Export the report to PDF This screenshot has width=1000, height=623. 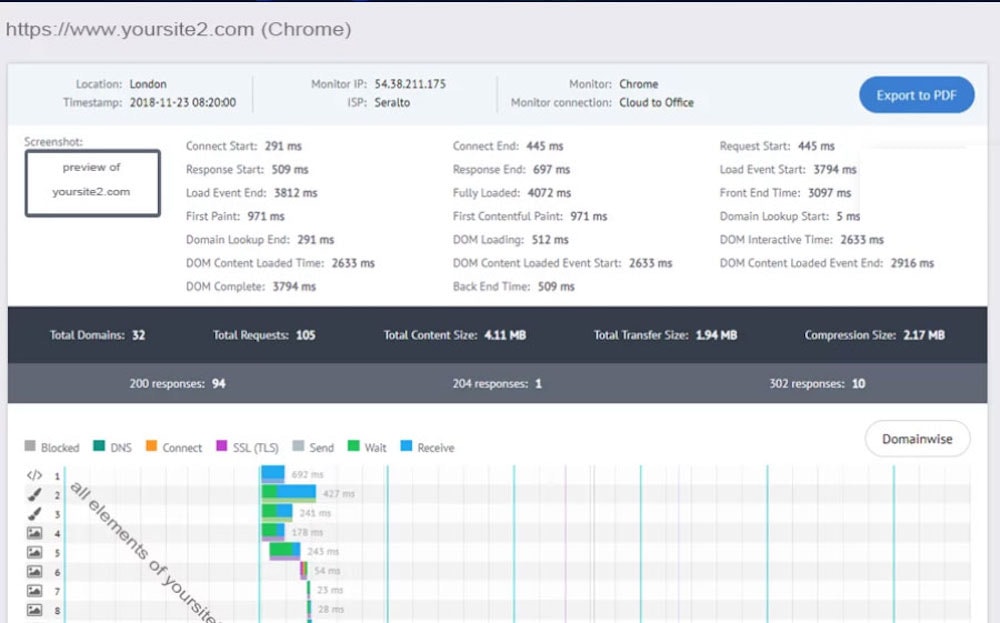coord(916,95)
